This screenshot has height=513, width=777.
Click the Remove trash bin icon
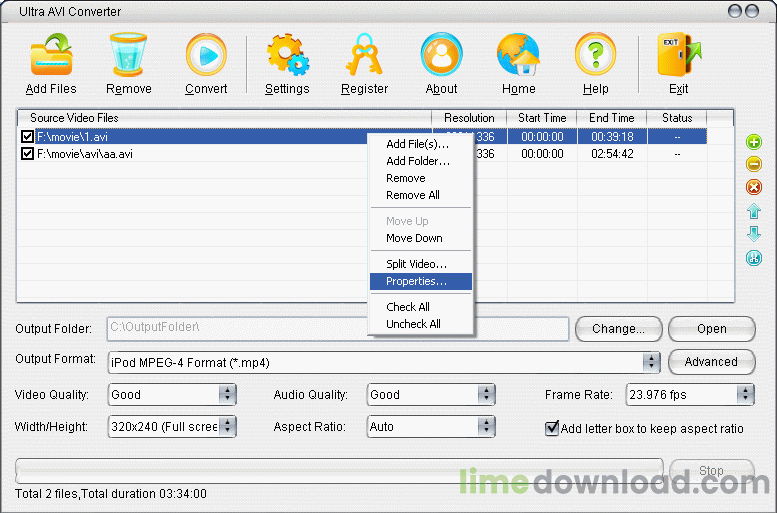pos(128,56)
